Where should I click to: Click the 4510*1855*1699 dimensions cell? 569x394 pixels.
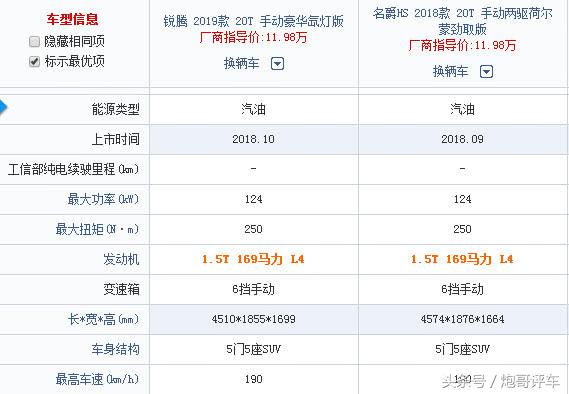(253, 319)
